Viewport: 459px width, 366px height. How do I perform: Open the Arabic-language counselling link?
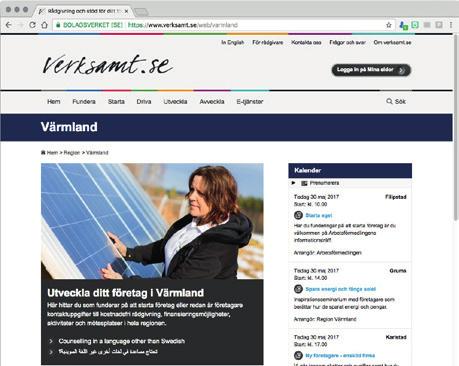(108, 352)
